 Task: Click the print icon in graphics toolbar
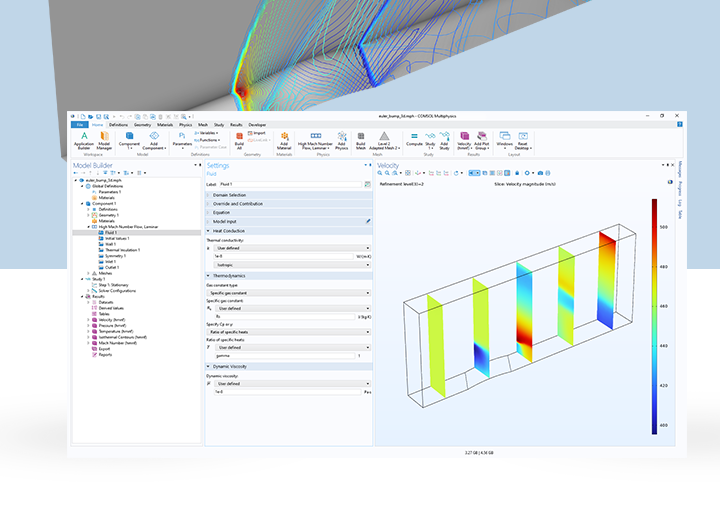click(548, 173)
